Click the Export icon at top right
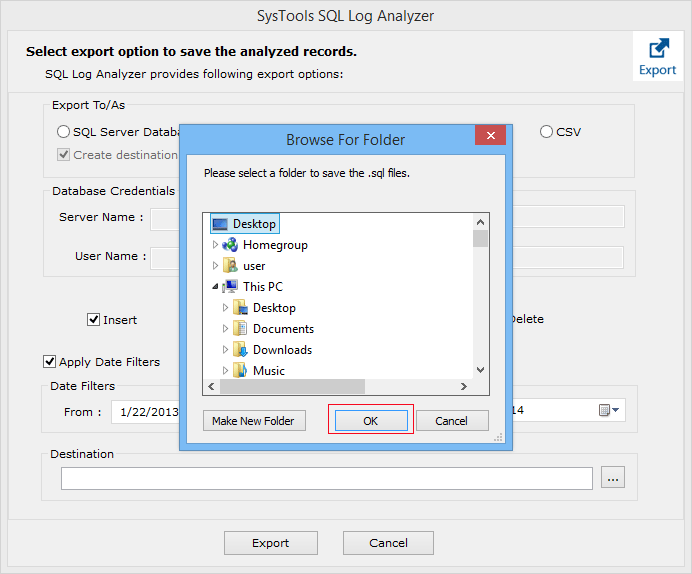The width and height of the screenshot is (692, 574). (659, 49)
